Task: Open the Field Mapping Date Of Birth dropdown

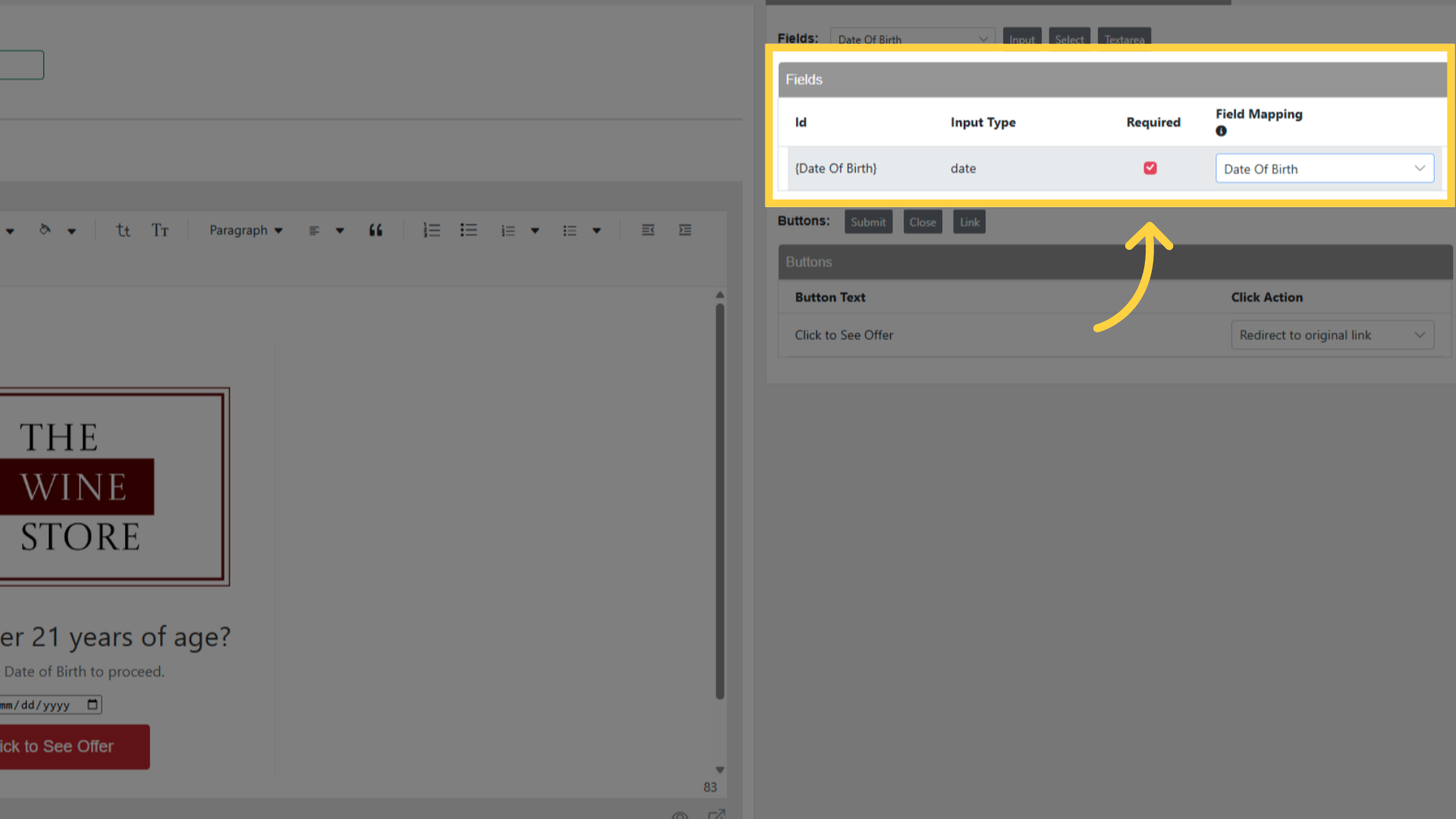Action: click(1325, 169)
